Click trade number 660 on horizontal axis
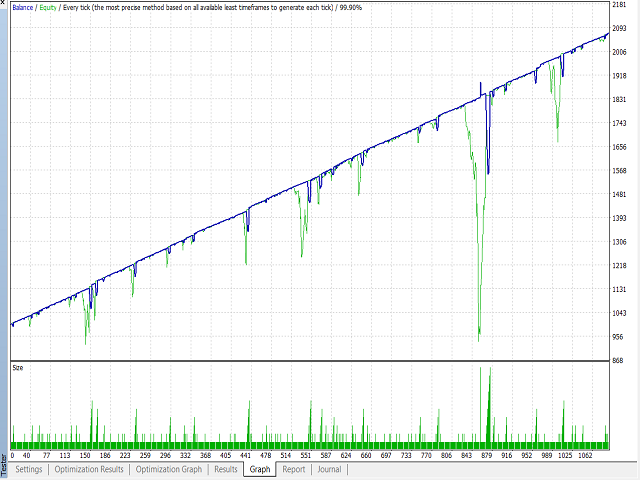 point(366,455)
